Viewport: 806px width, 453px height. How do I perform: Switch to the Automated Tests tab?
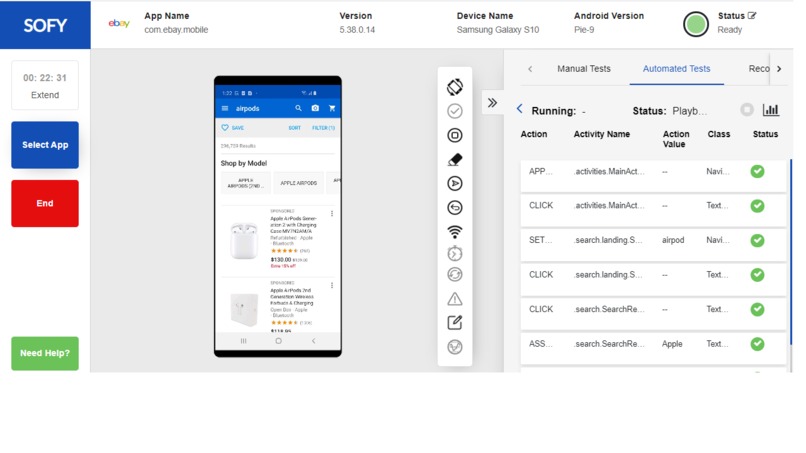tap(676, 68)
